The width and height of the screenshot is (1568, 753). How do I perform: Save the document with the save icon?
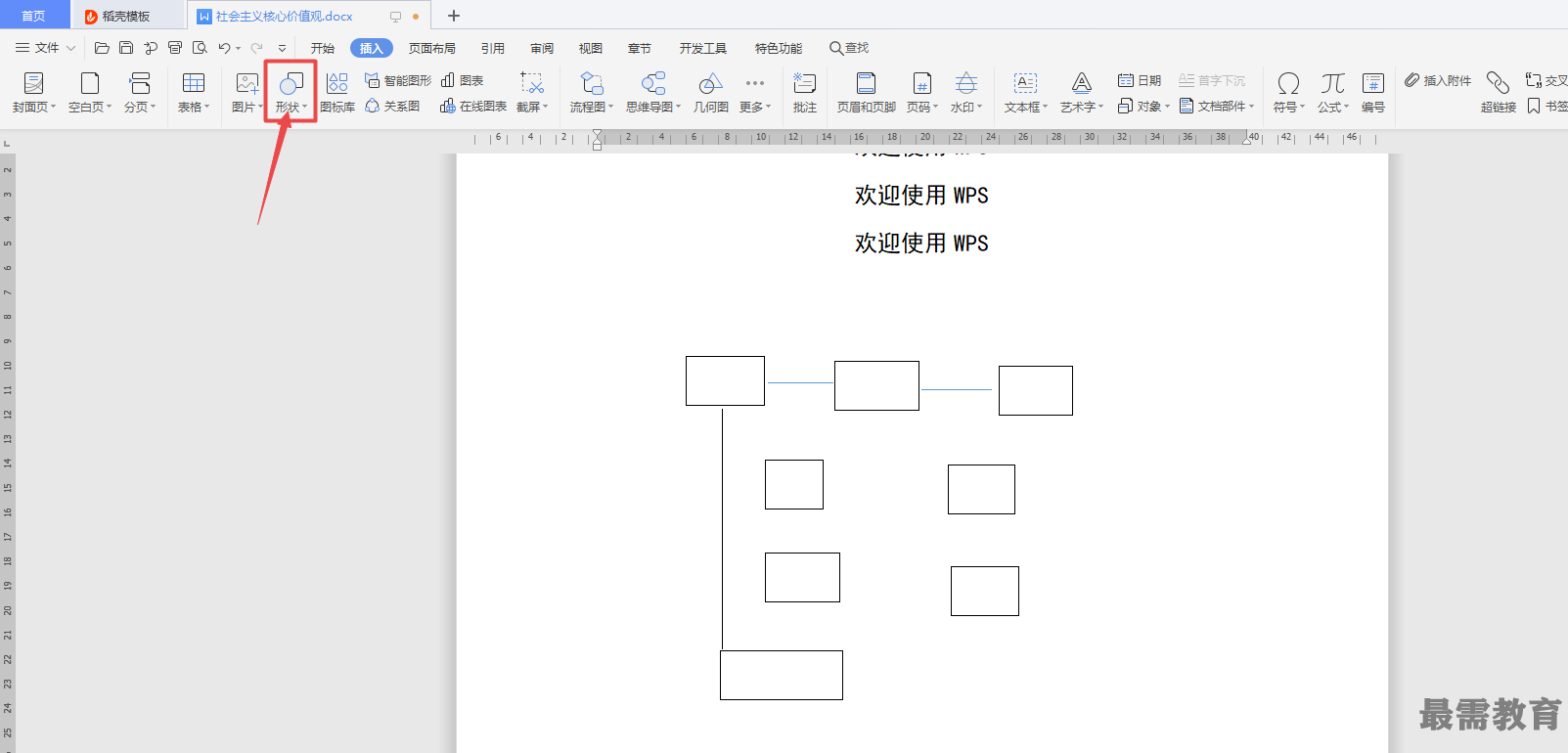click(126, 48)
